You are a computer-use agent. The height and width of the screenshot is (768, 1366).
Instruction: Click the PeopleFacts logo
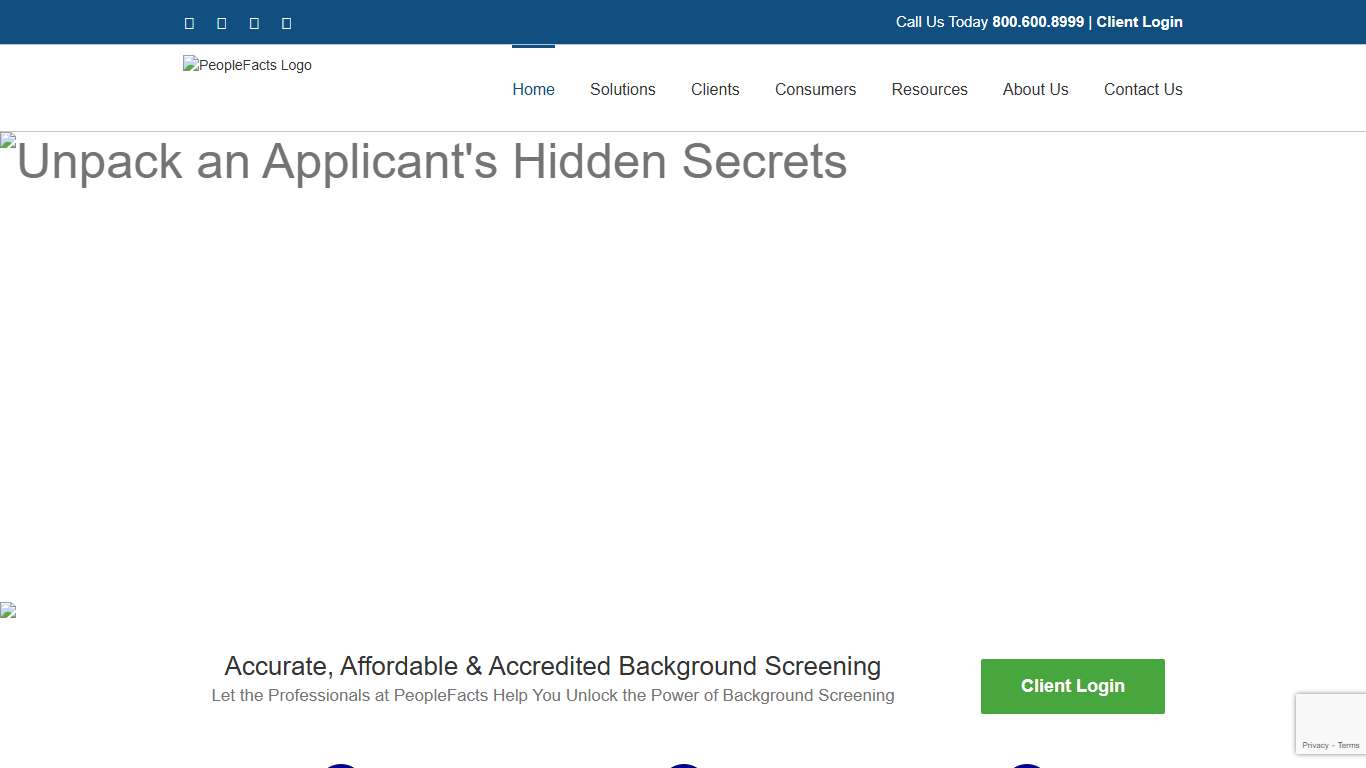246,65
